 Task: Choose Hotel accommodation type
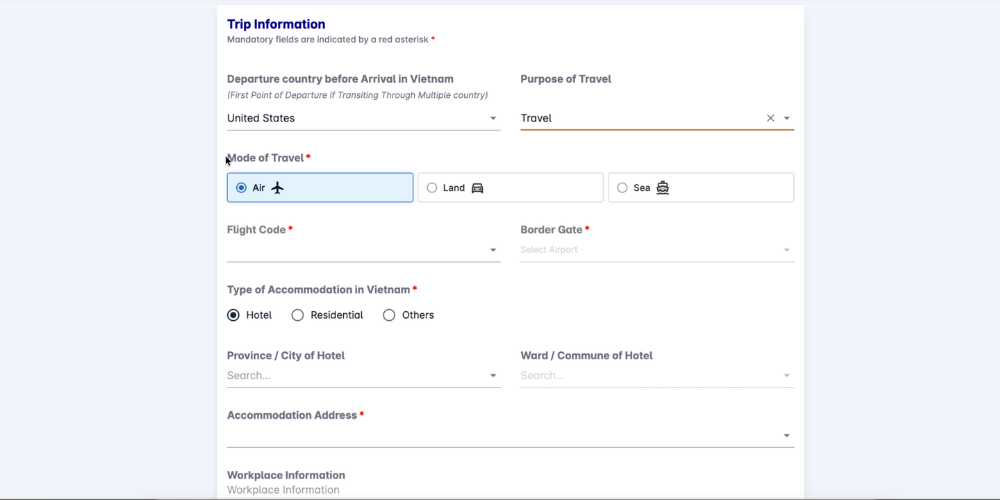[234, 315]
